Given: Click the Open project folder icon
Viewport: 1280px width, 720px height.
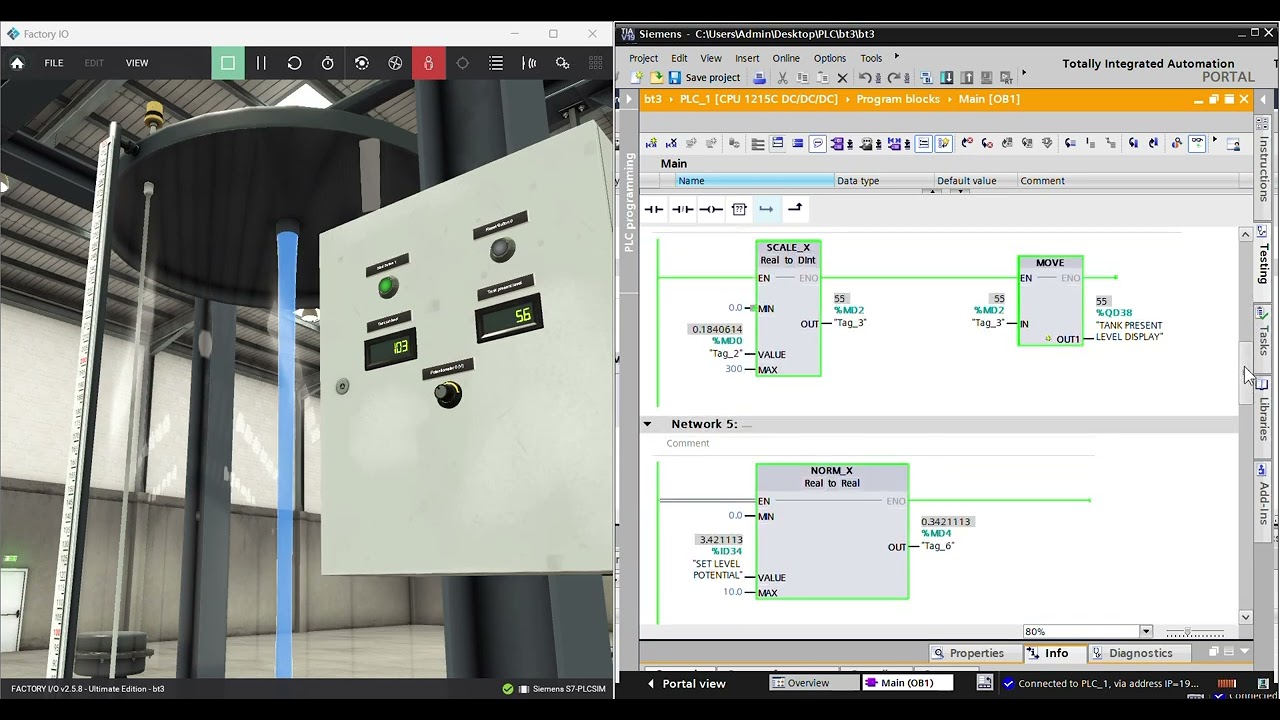Looking at the screenshot, I should 656,77.
